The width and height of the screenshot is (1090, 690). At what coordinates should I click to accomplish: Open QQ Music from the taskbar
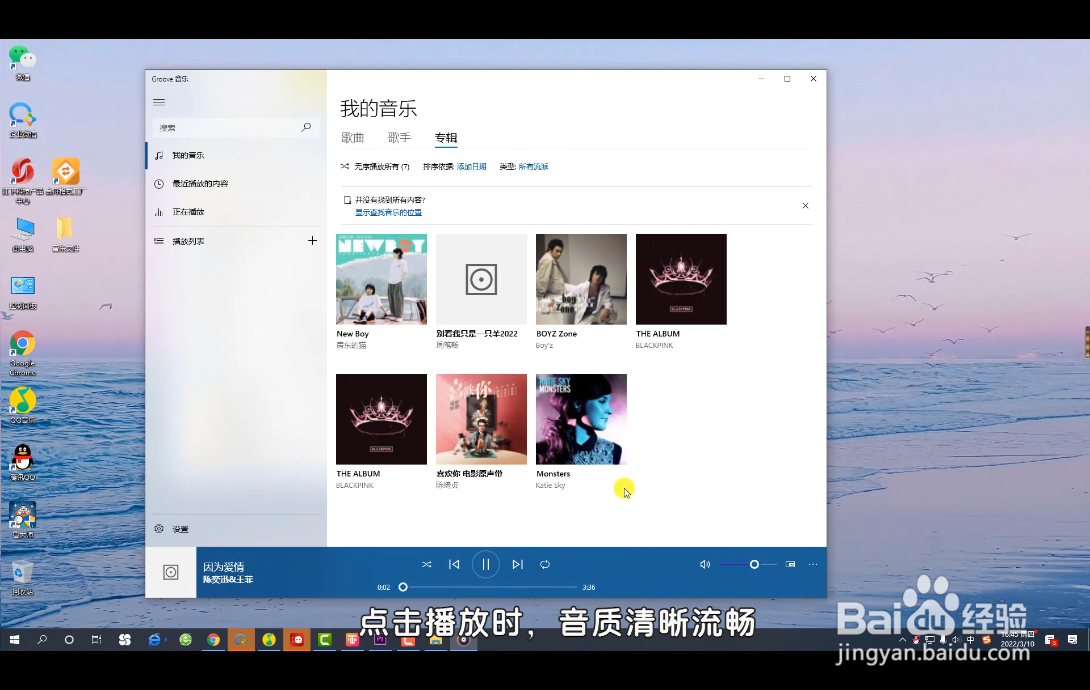[269, 640]
